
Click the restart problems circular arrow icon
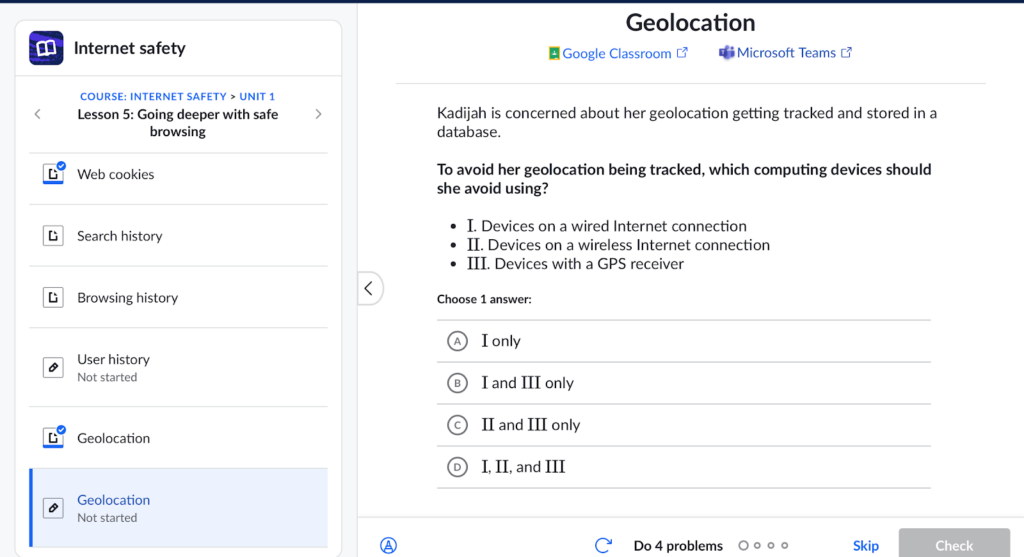coord(603,545)
